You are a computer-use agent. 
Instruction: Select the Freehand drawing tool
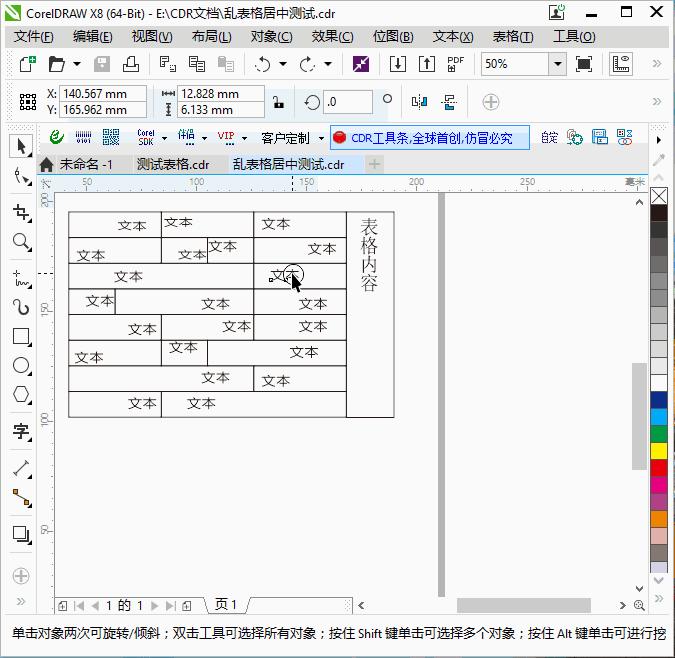21,278
